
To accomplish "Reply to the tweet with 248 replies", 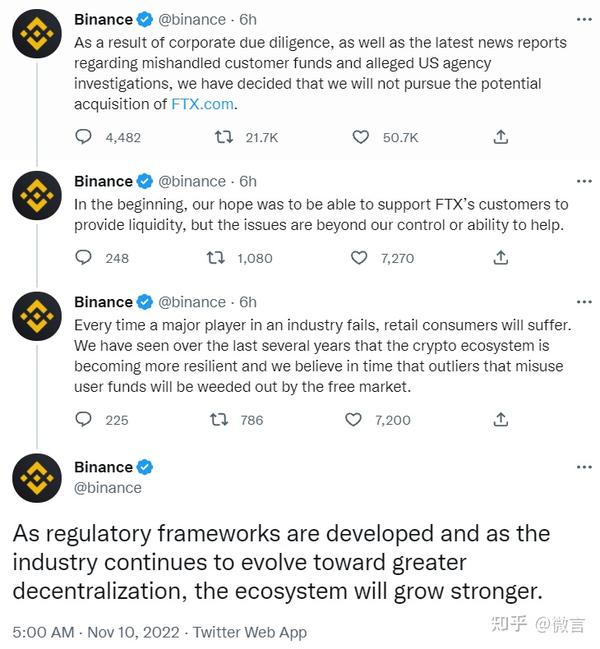I will [x=84, y=258].
